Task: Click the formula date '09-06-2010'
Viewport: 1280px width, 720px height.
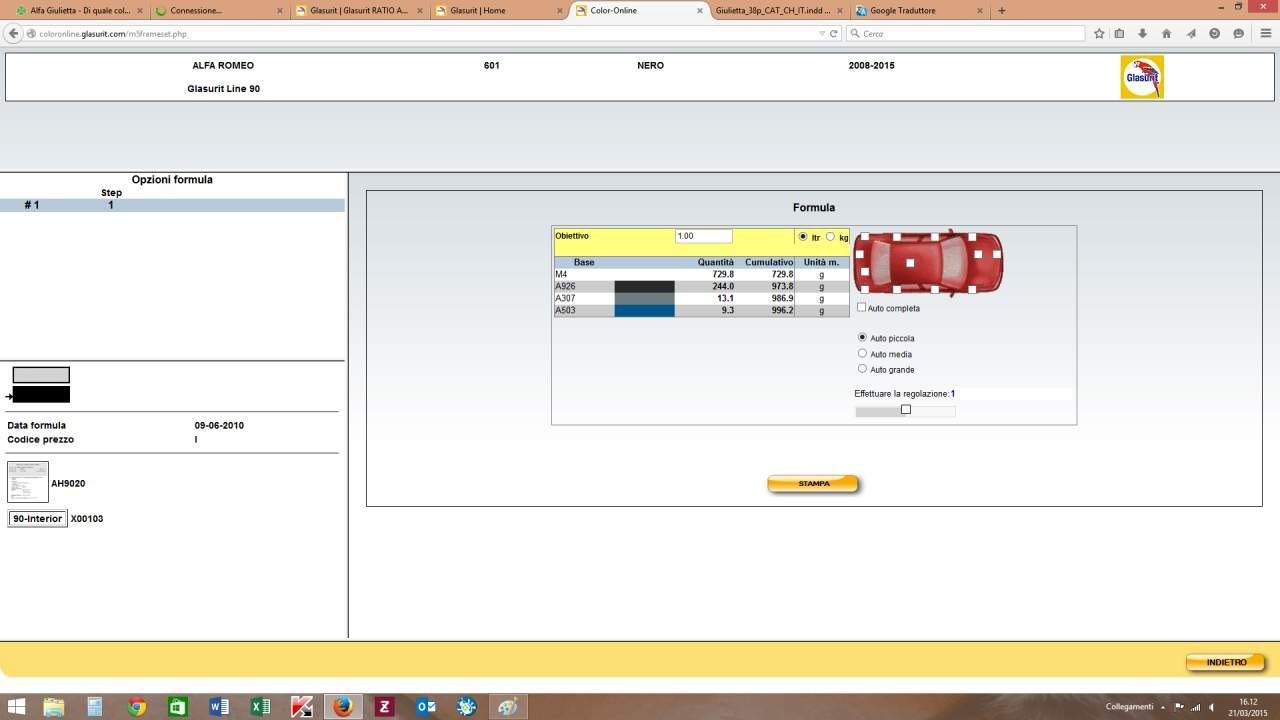Action: click(219, 425)
